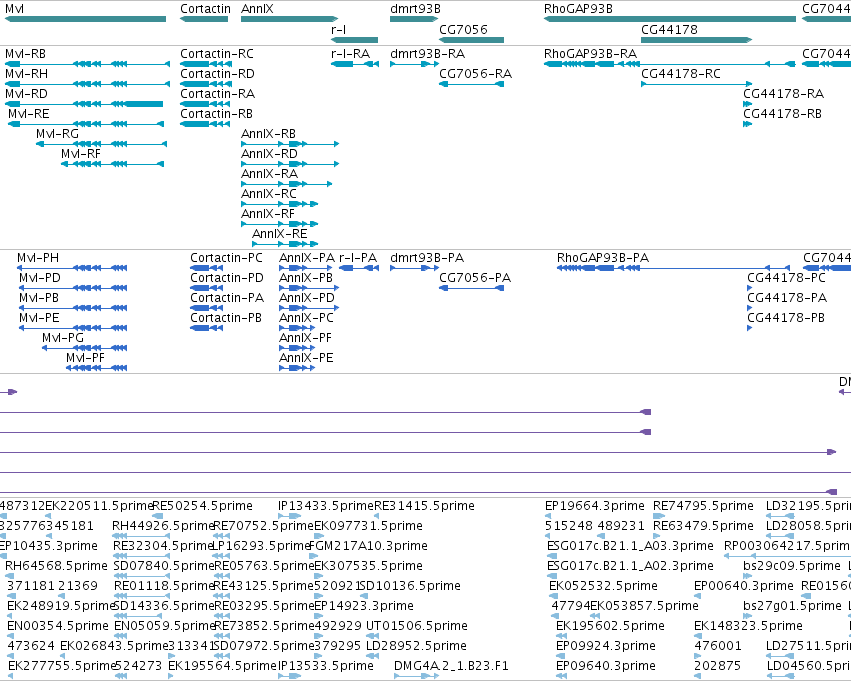Click the AnnIX-RE transcript
This screenshot has height=681, width=851.
click(x=285, y=244)
